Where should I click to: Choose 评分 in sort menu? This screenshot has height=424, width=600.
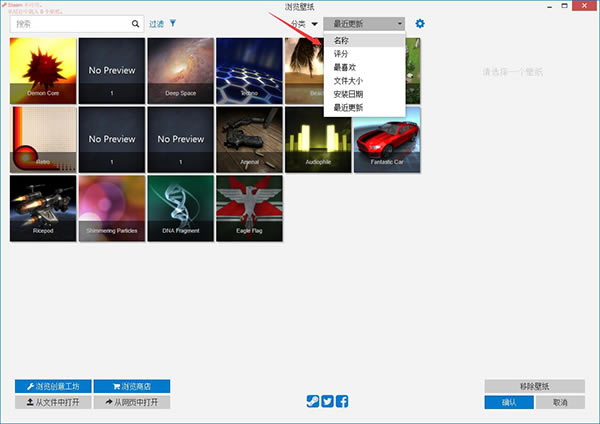tap(364, 54)
